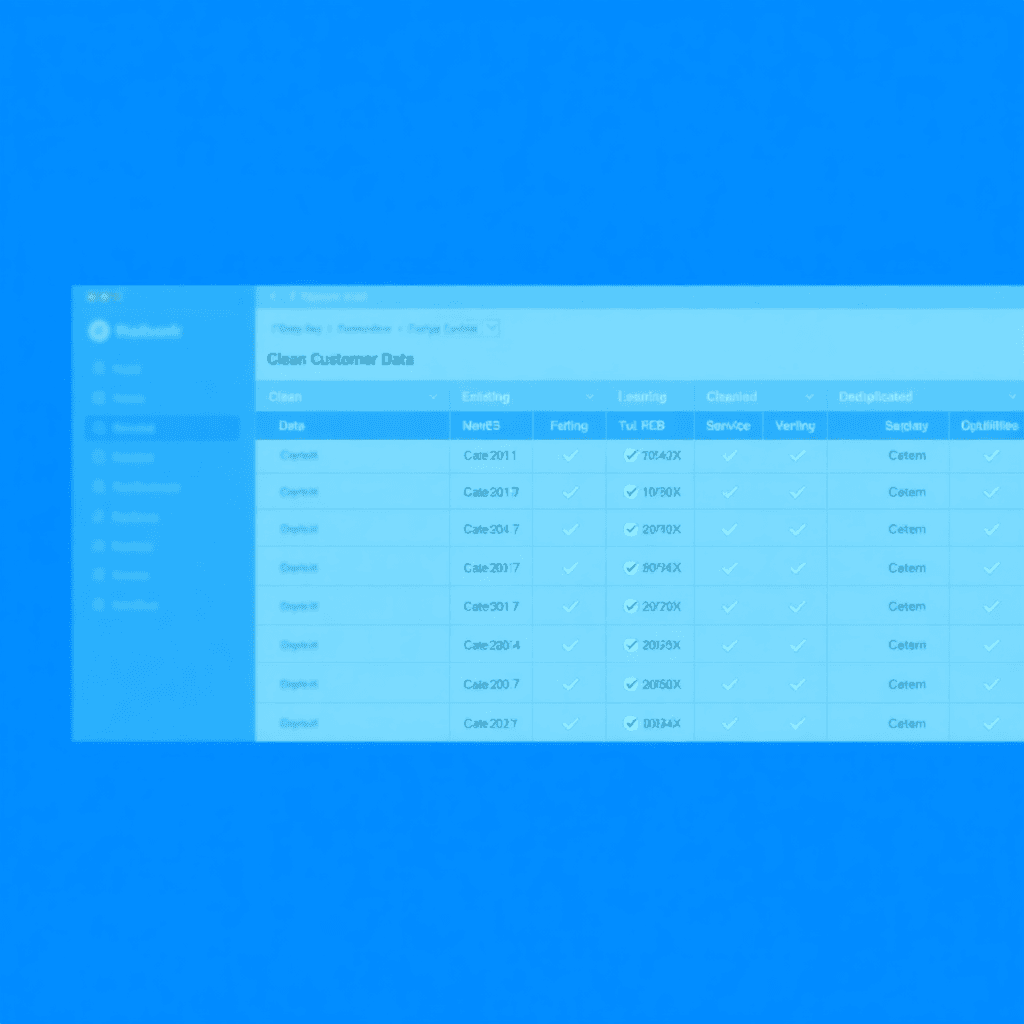Image resolution: width=1024 pixels, height=1024 pixels.
Task: Open the dropdown at the breadcrumb's end
Action: pos(491,328)
